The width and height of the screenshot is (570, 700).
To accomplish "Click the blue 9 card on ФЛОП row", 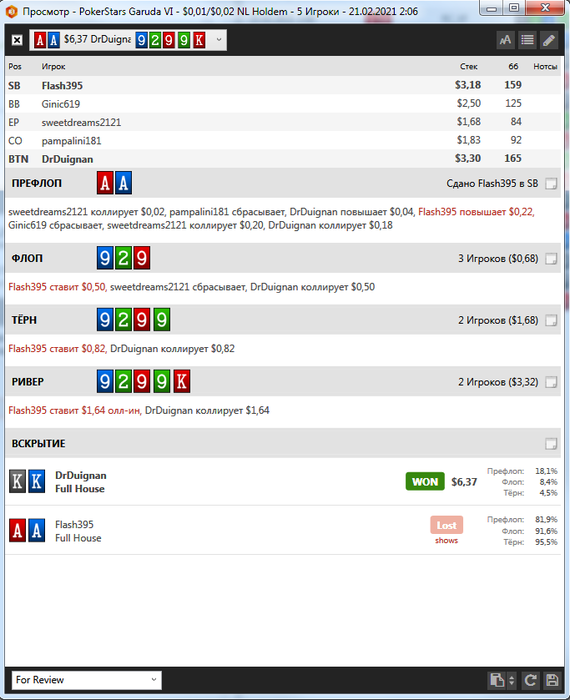I will [105, 258].
